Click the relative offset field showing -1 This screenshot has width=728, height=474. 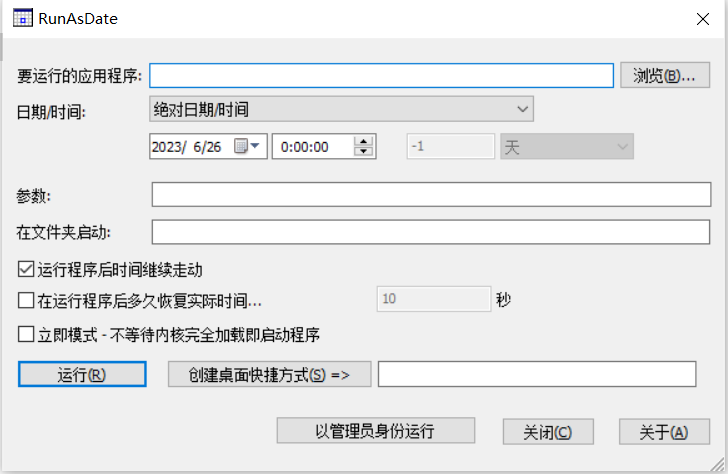[x=450, y=147]
